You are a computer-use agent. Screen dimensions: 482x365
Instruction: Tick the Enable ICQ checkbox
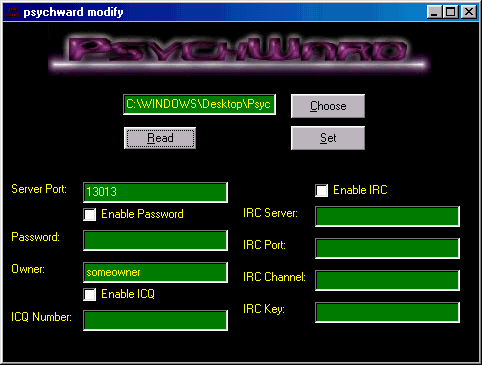90,294
